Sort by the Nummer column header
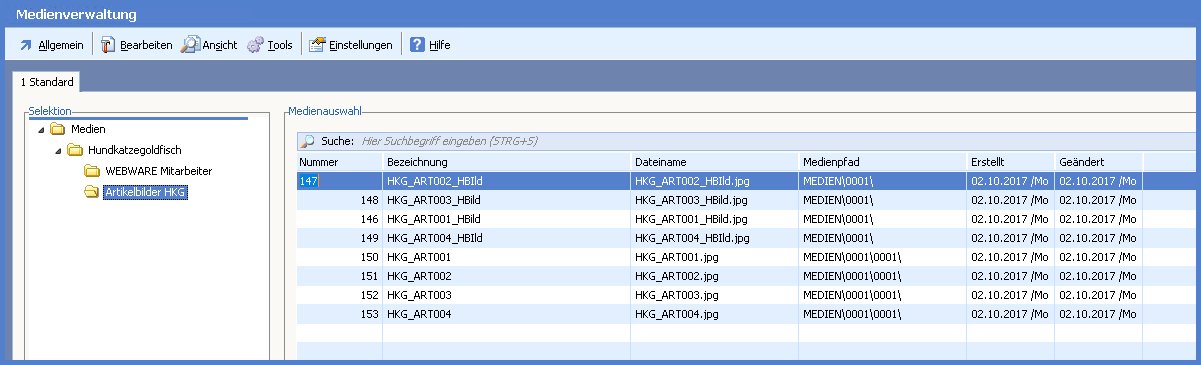The width and height of the screenshot is (1201, 365). pyautogui.click(x=340, y=162)
